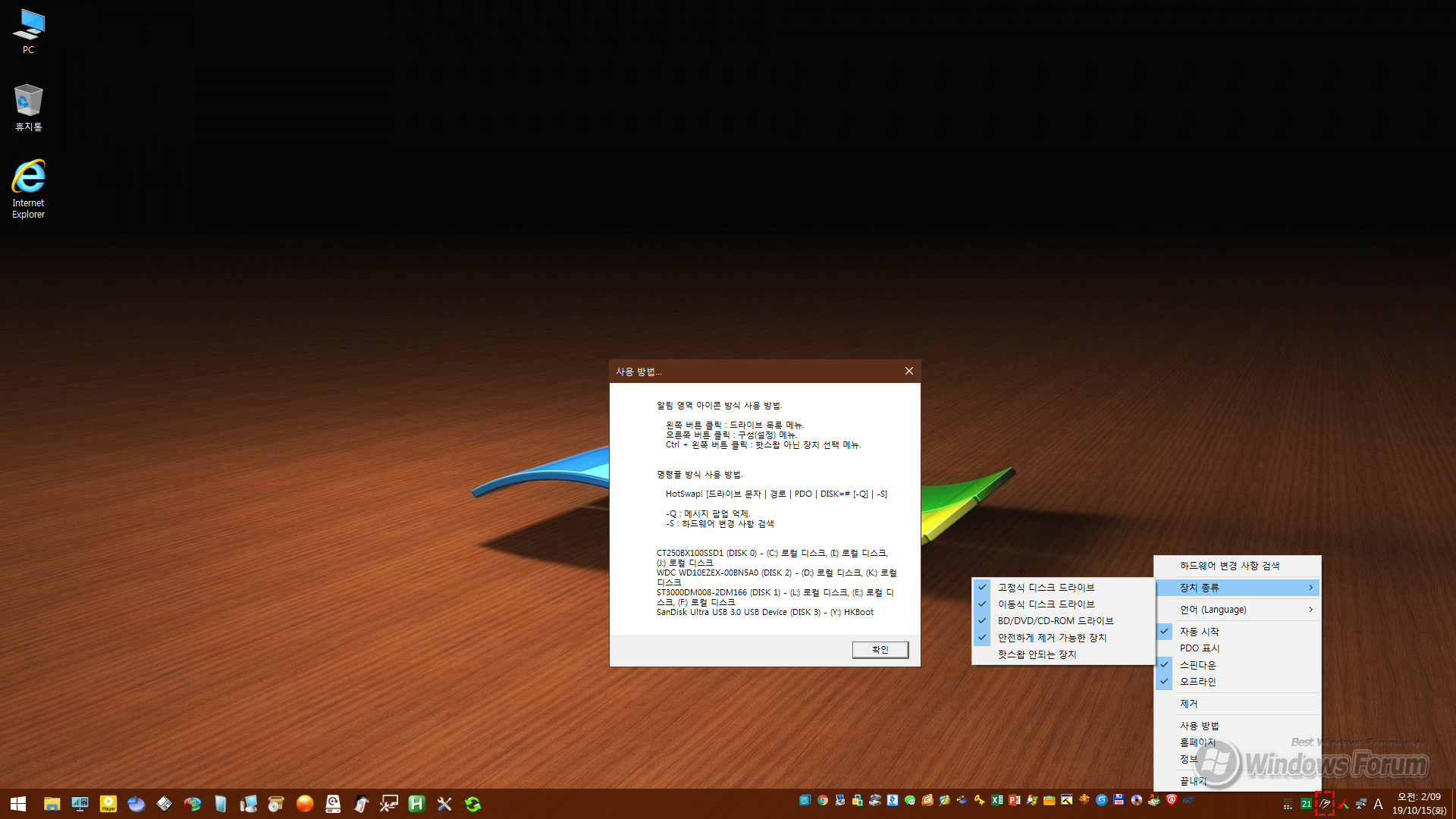Open the 휴지통 recycle bin icon
Screen dimensions: 1456x819
pyautogui.click(x=28, y=108)
